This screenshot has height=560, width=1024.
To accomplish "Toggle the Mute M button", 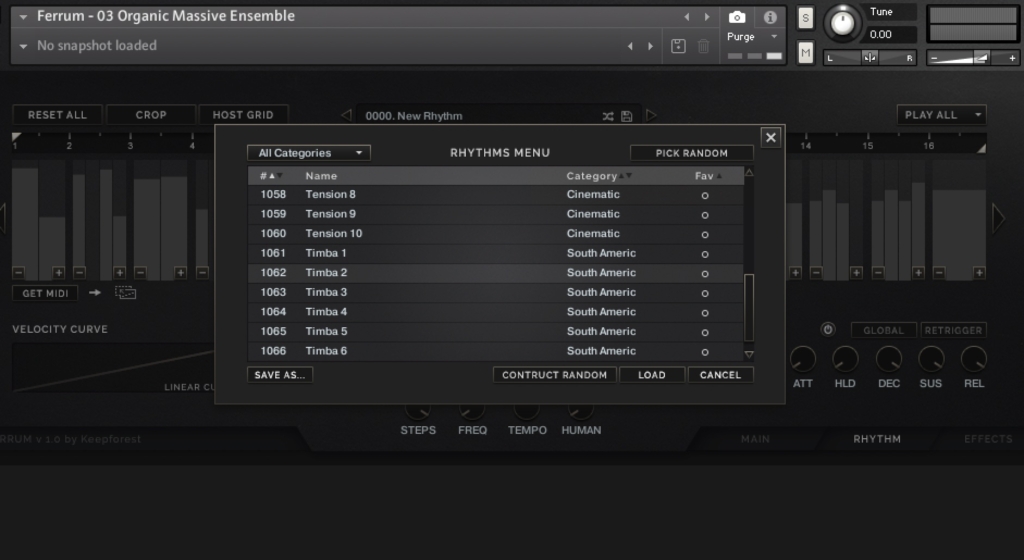I will point(806,51).
